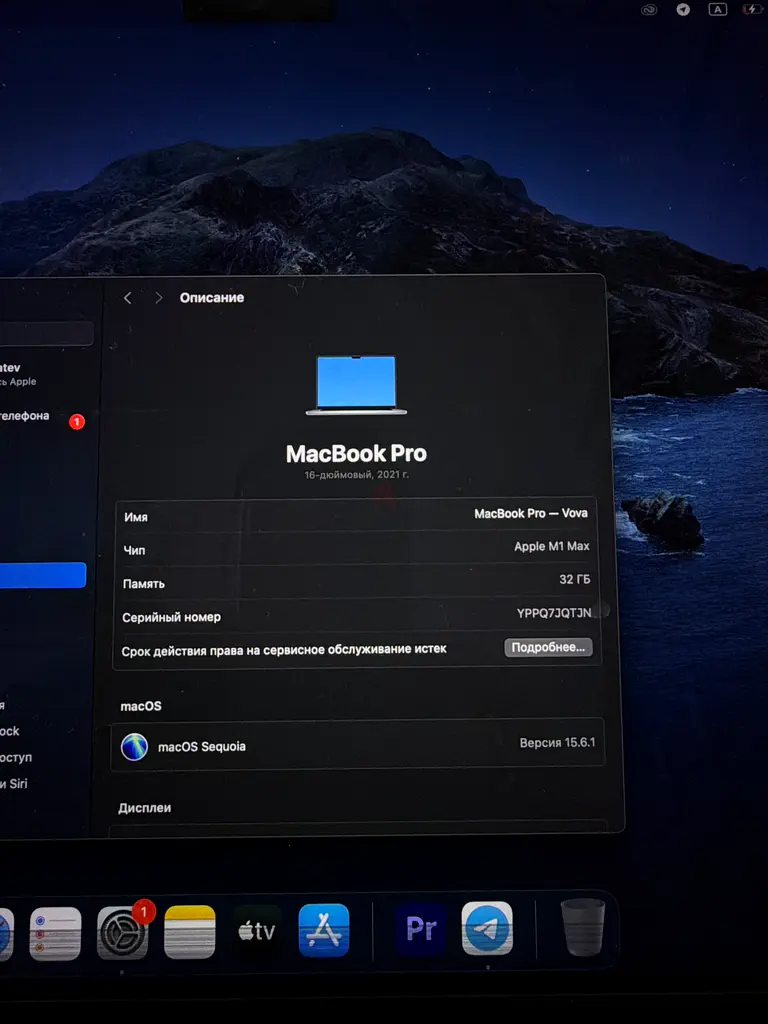Click the Дисплеи section heading

145,808
